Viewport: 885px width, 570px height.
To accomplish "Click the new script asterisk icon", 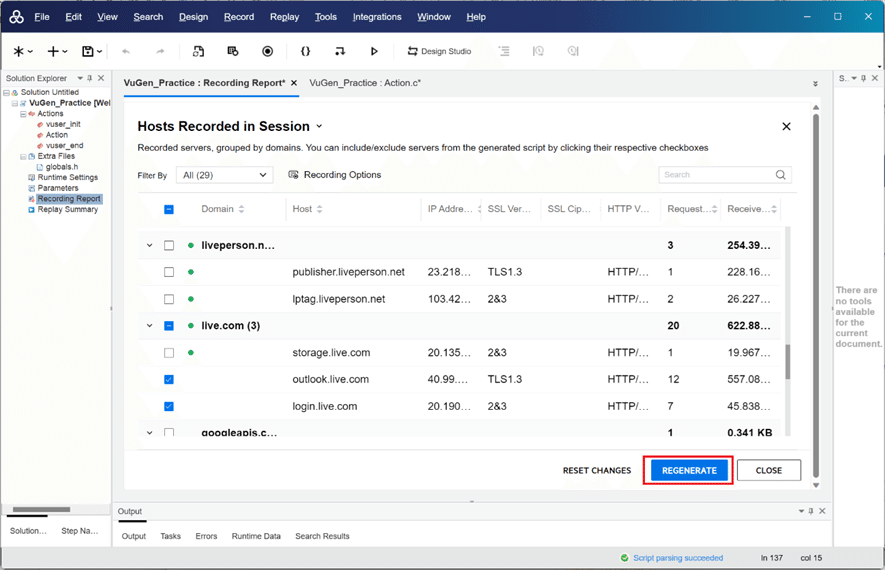I will pyautogui.click(x=19, y=51).
